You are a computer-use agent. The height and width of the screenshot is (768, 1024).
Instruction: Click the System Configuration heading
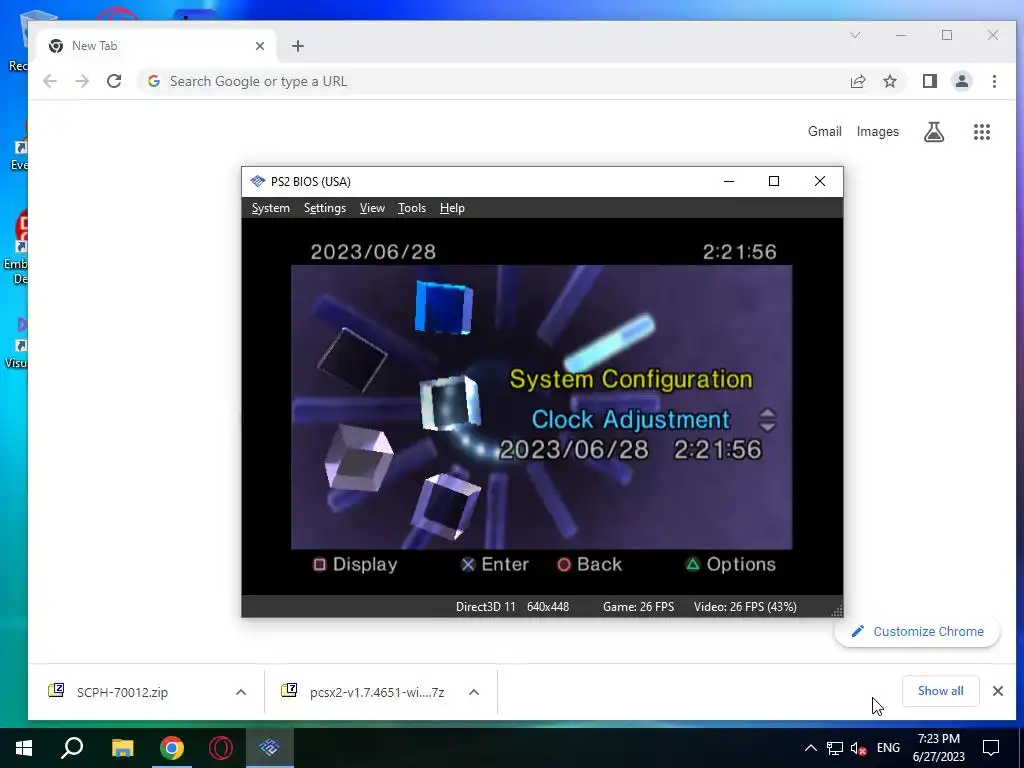(x=631, y=379)
